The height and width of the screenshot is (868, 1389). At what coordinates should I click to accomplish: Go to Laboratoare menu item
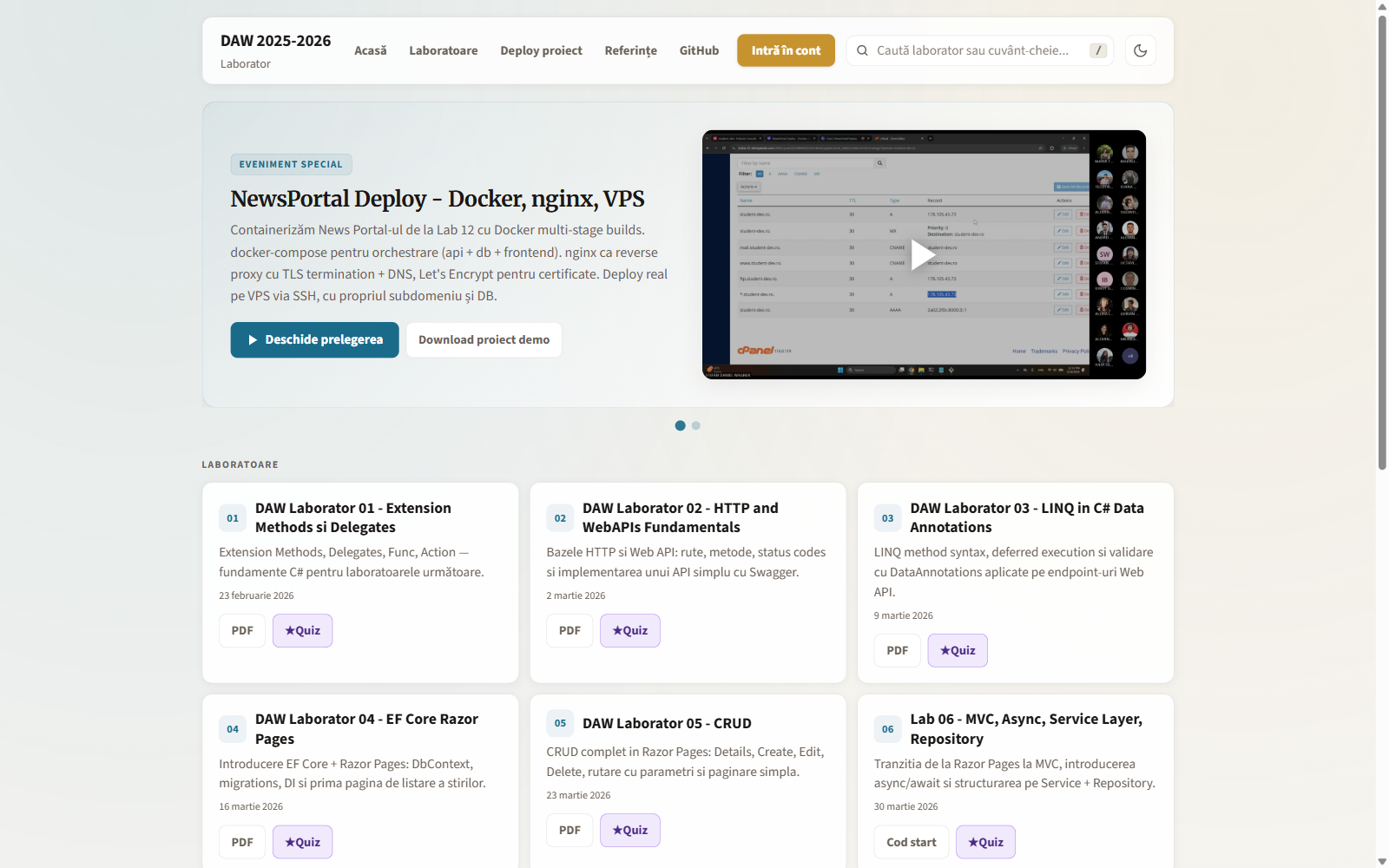coord(444,50)
